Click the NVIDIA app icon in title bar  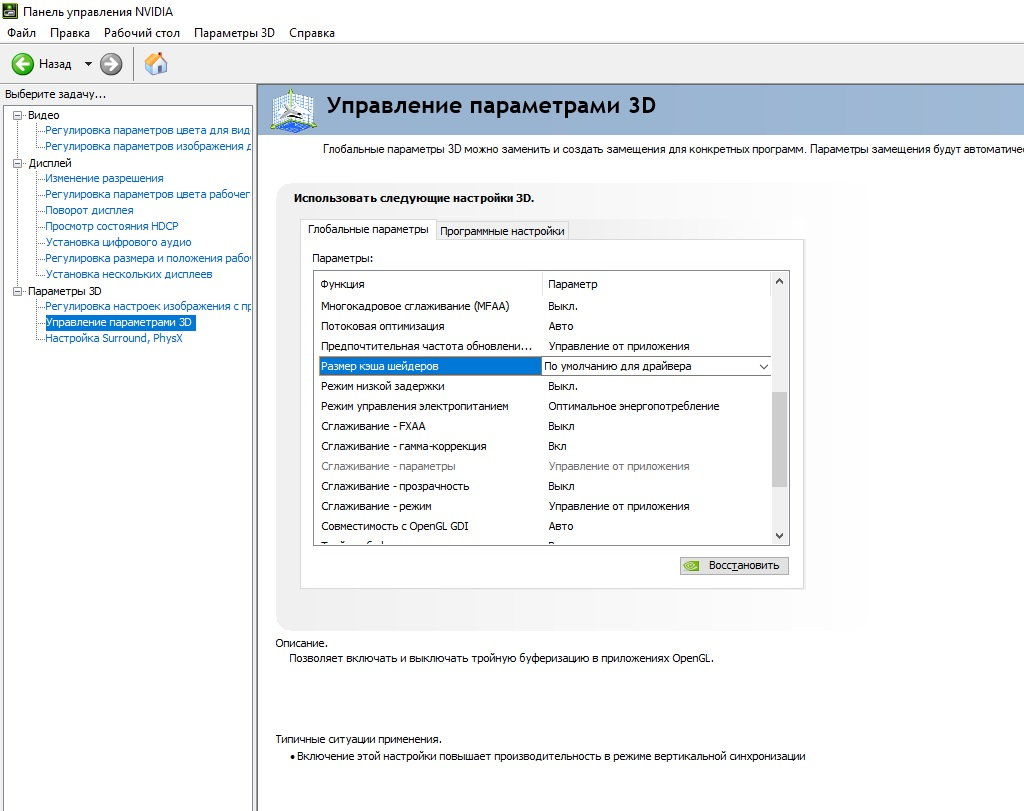10,11
